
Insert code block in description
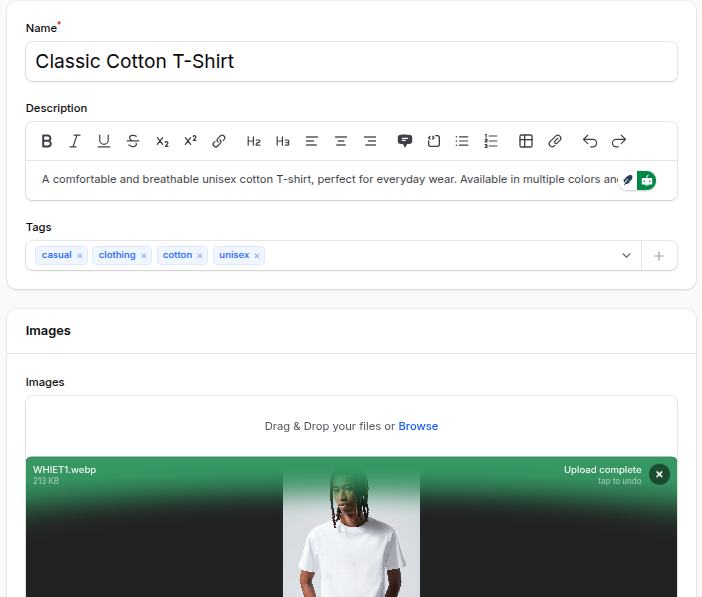(433, 142)
